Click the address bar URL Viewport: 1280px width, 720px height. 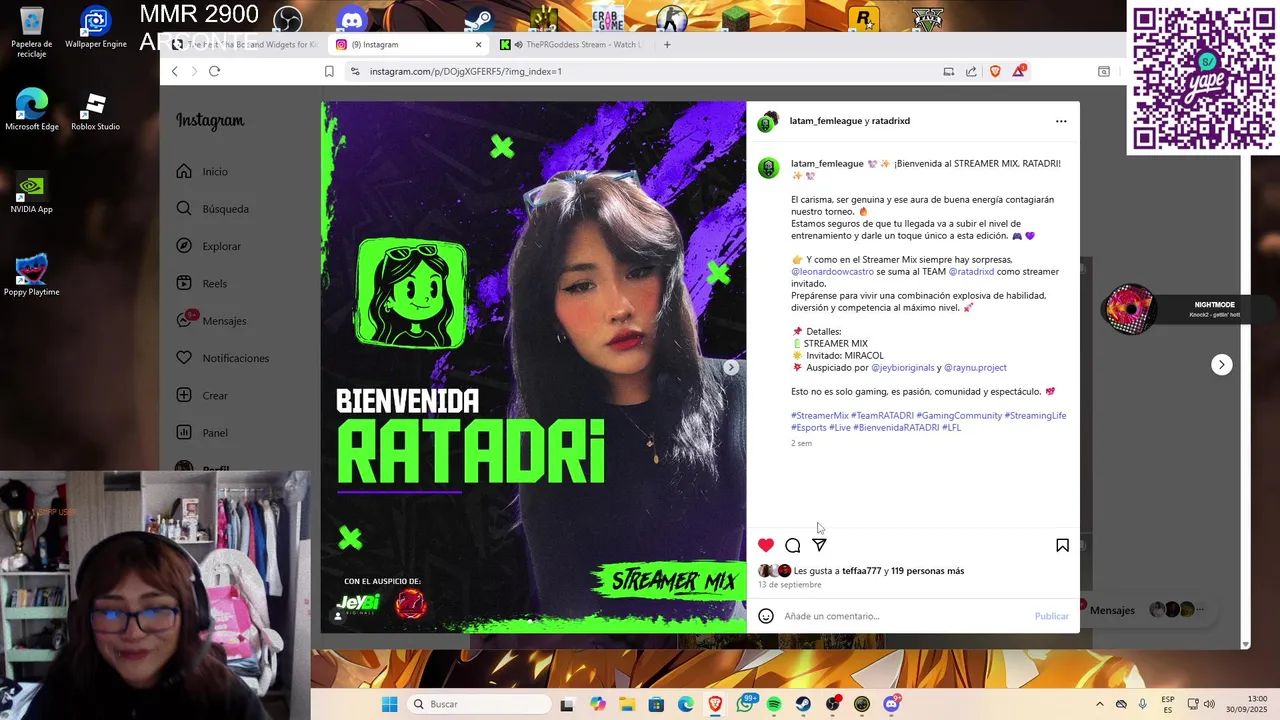coord(466,71)
